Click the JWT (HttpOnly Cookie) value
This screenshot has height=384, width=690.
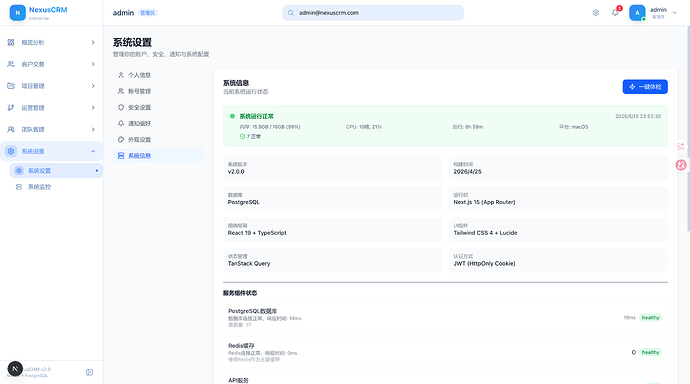[484, 263]
